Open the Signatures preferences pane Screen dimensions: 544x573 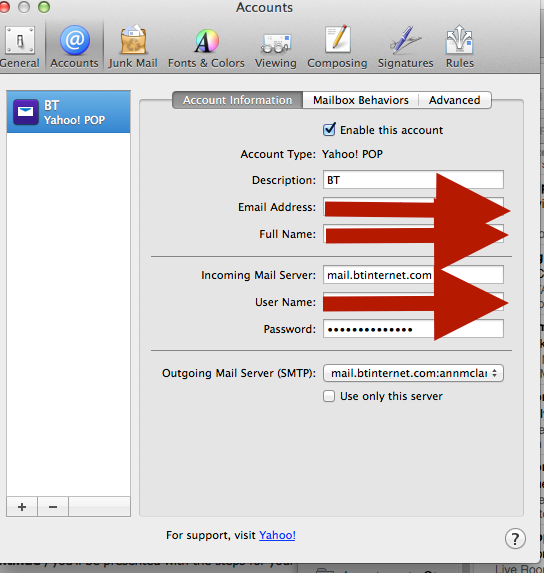[x=406, y=46]
